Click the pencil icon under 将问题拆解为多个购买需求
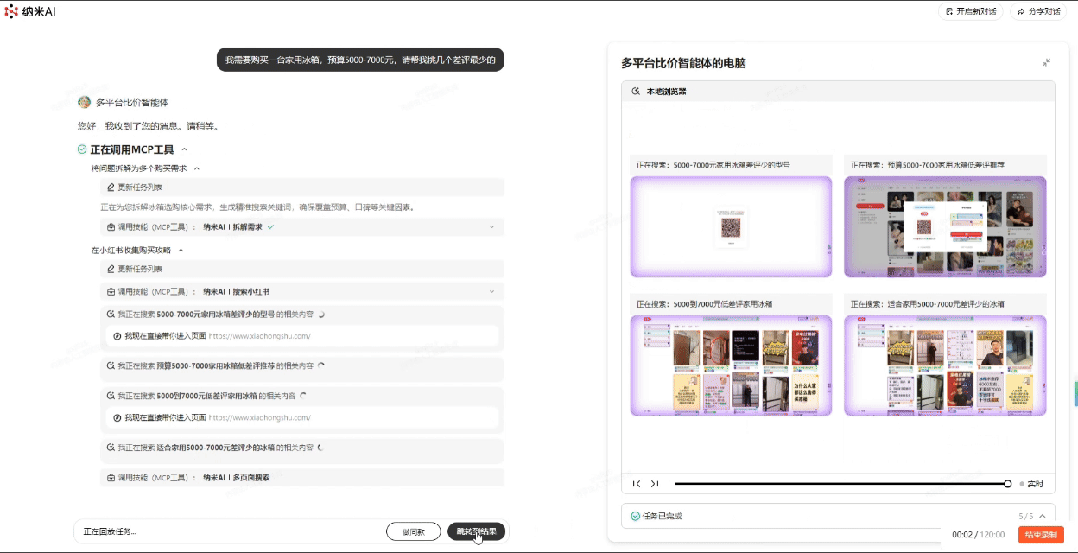1078x553 pixels. (x=111, y=187)
